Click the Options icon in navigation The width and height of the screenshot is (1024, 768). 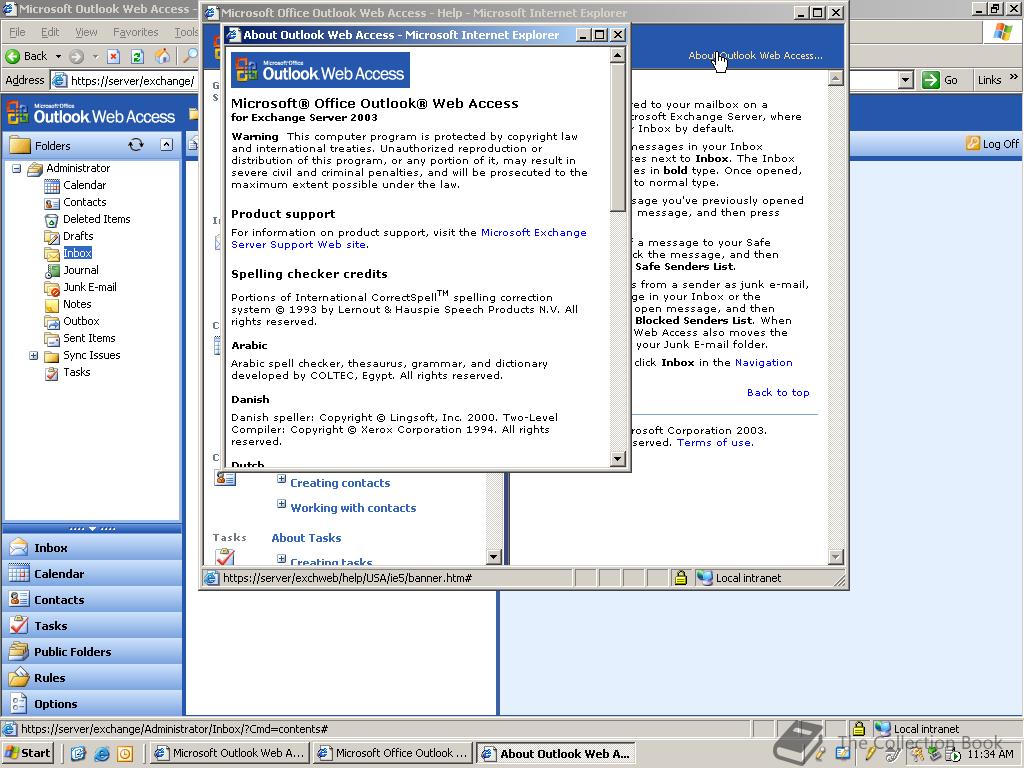[x=19, y=703]
